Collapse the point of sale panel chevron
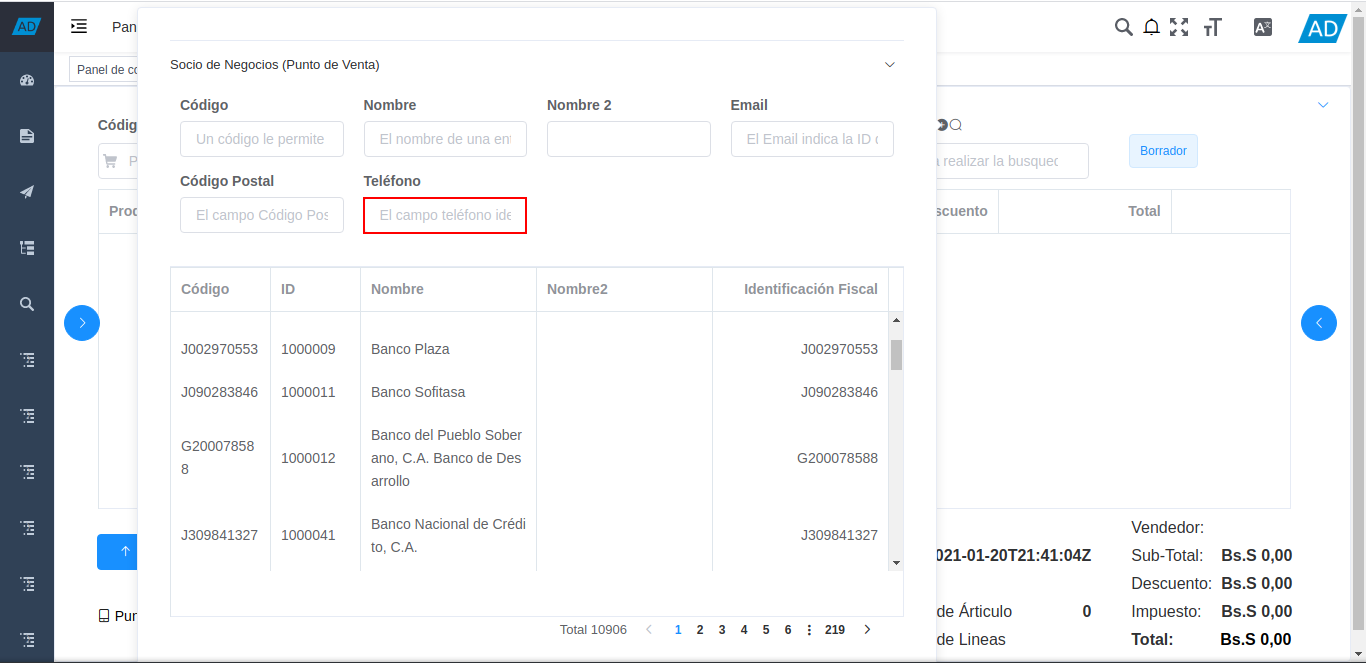1366x663 pixels. pyautogui.click(x=1323, y=105)
